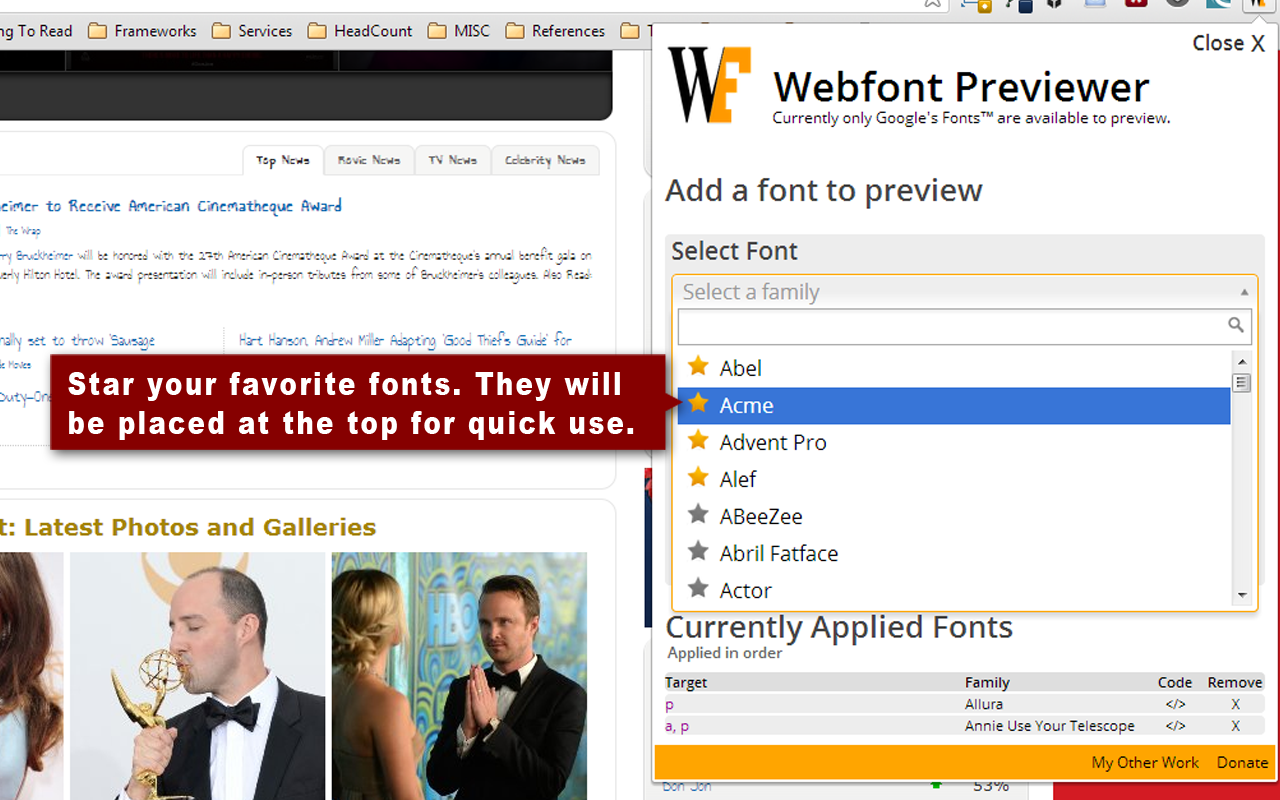
Task: Select the Alef font entry
Action: (954, 479)
